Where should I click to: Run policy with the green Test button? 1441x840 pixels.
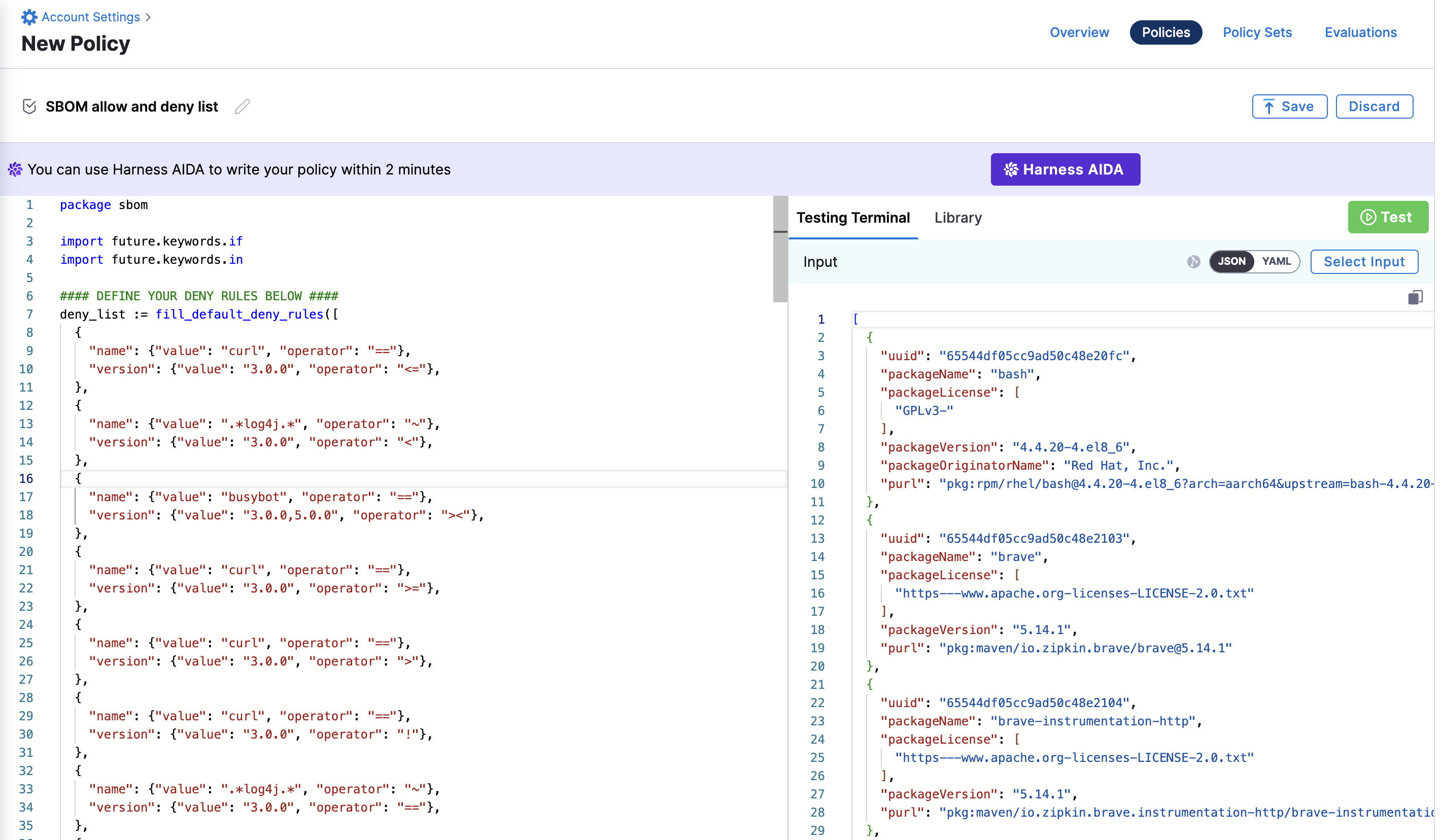click(x=1387, y=217)
